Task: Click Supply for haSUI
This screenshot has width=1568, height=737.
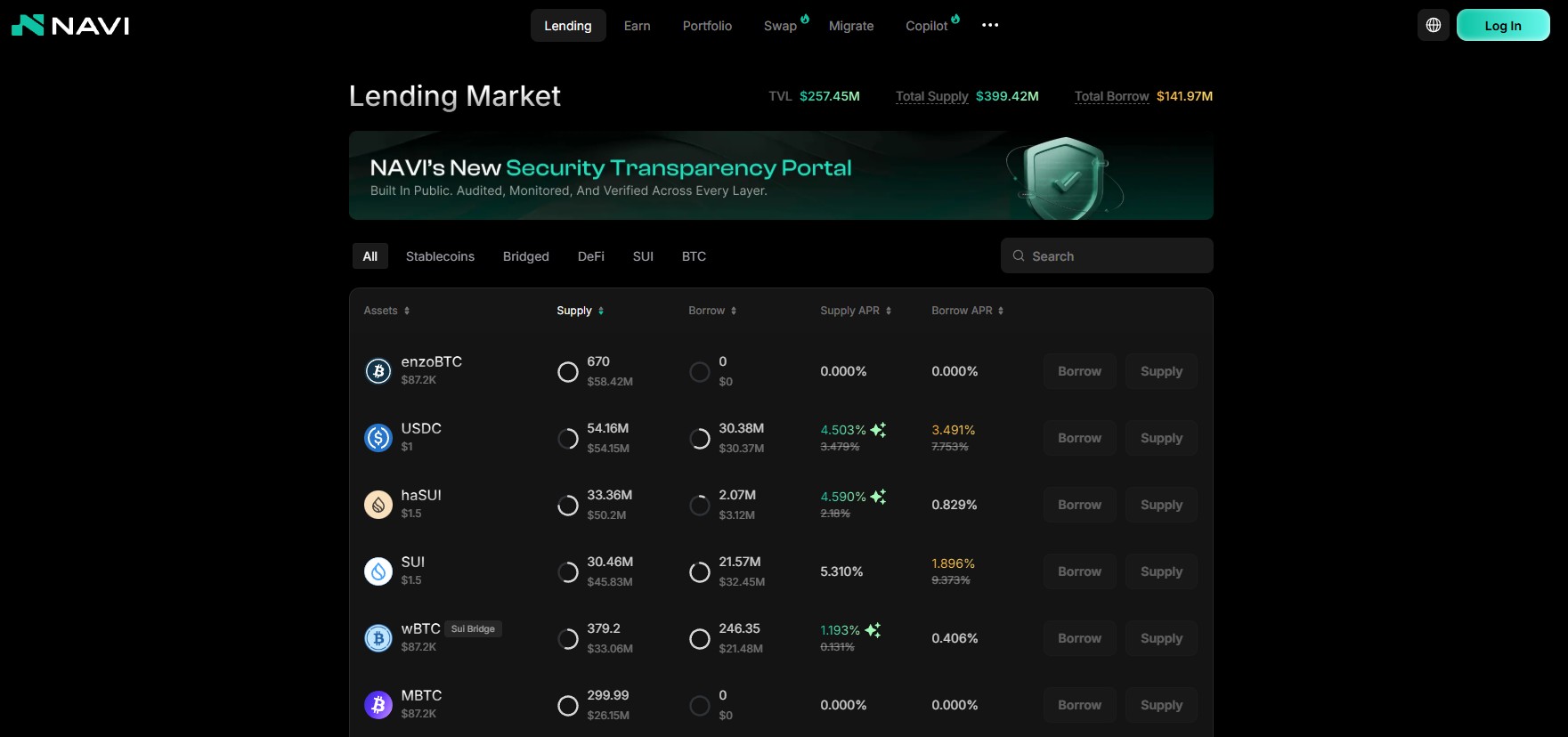Action: pyautogui.click(x=1162, y=505)
